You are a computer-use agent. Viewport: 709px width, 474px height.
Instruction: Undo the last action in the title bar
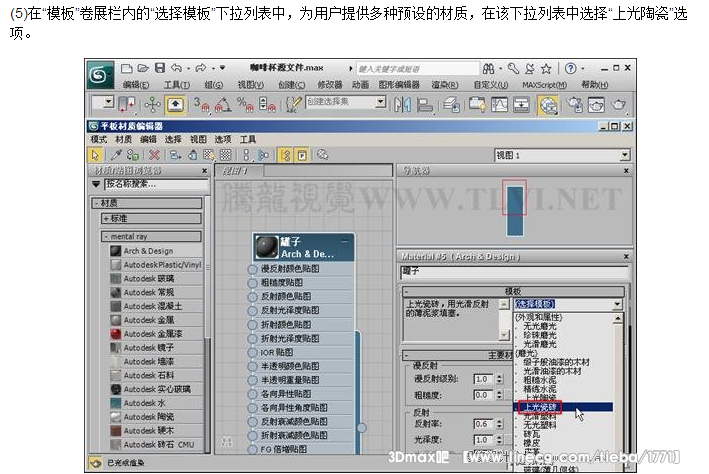pos(176,68)
